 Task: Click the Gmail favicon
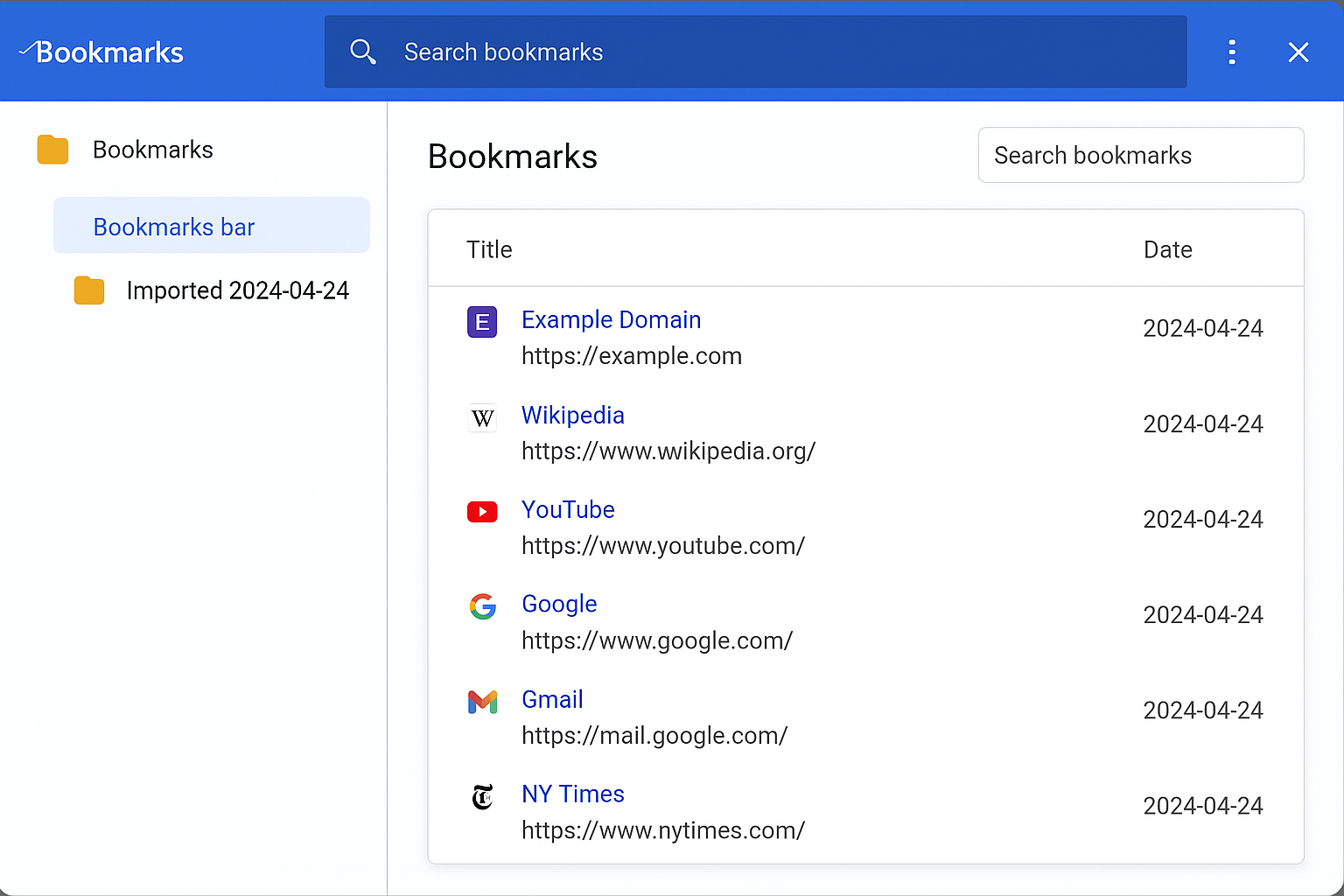tap(482, 702)
